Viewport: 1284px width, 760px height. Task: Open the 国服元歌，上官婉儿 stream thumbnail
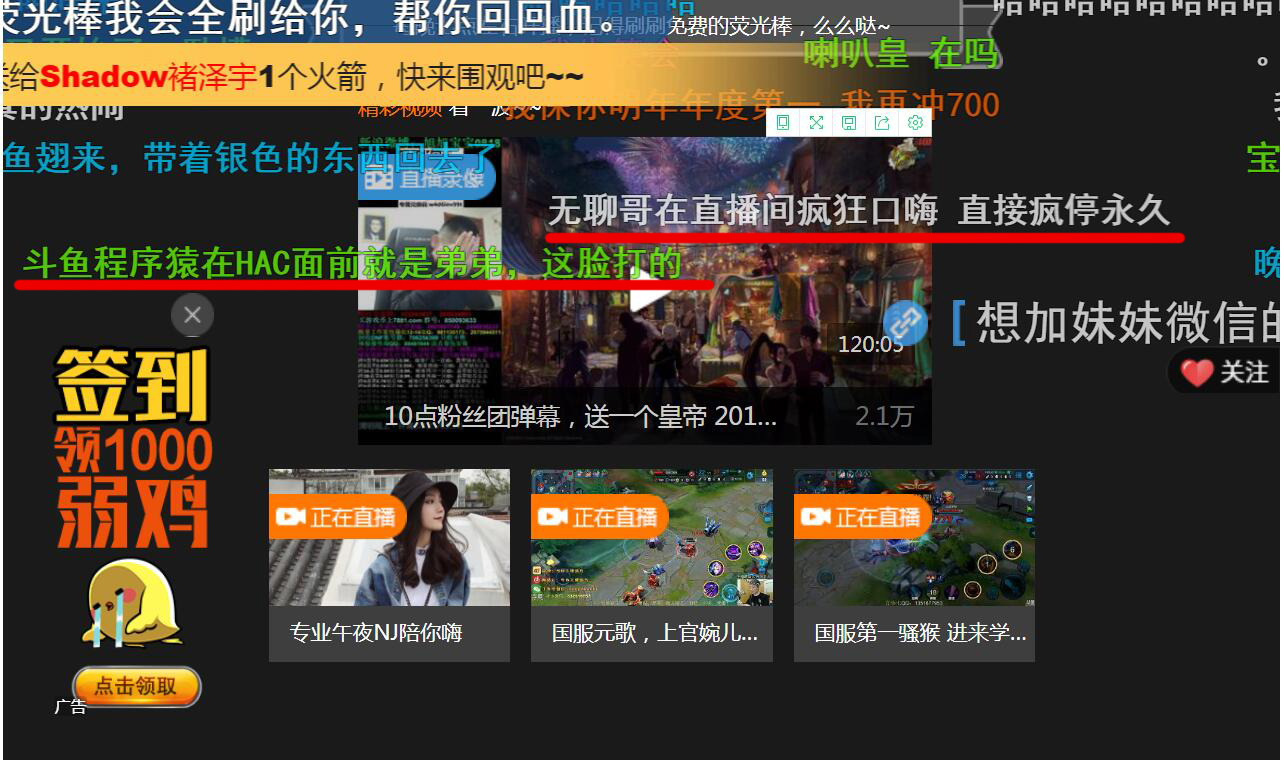tap(651, 537)
